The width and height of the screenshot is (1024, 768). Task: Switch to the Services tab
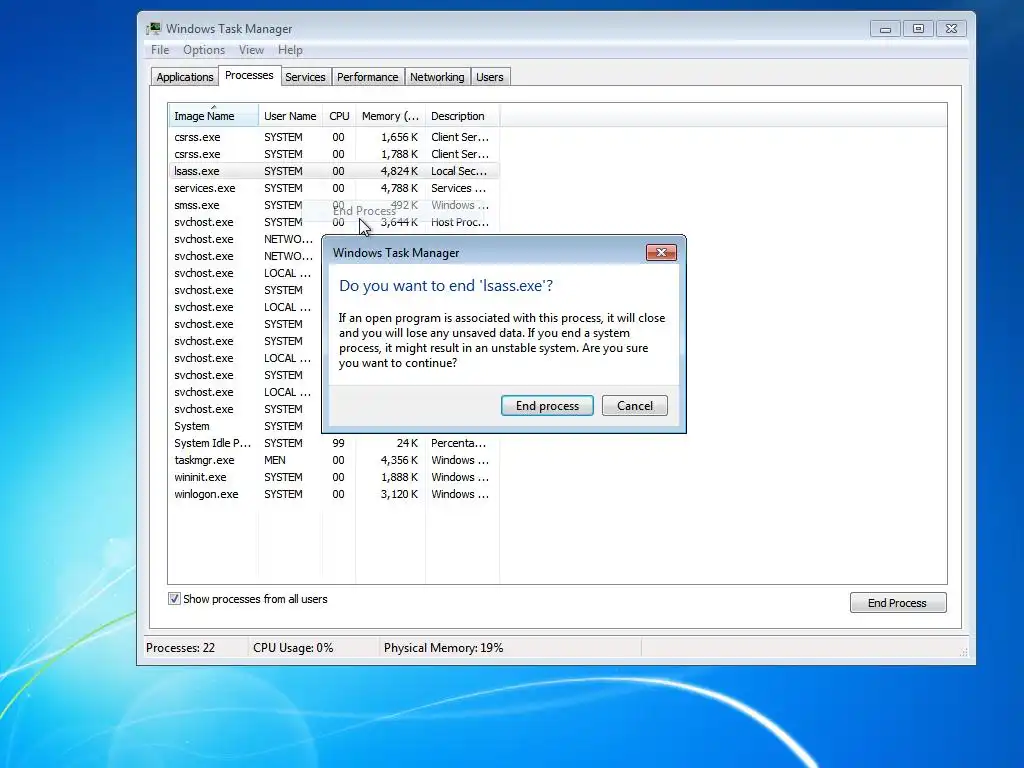click(305, 77)
